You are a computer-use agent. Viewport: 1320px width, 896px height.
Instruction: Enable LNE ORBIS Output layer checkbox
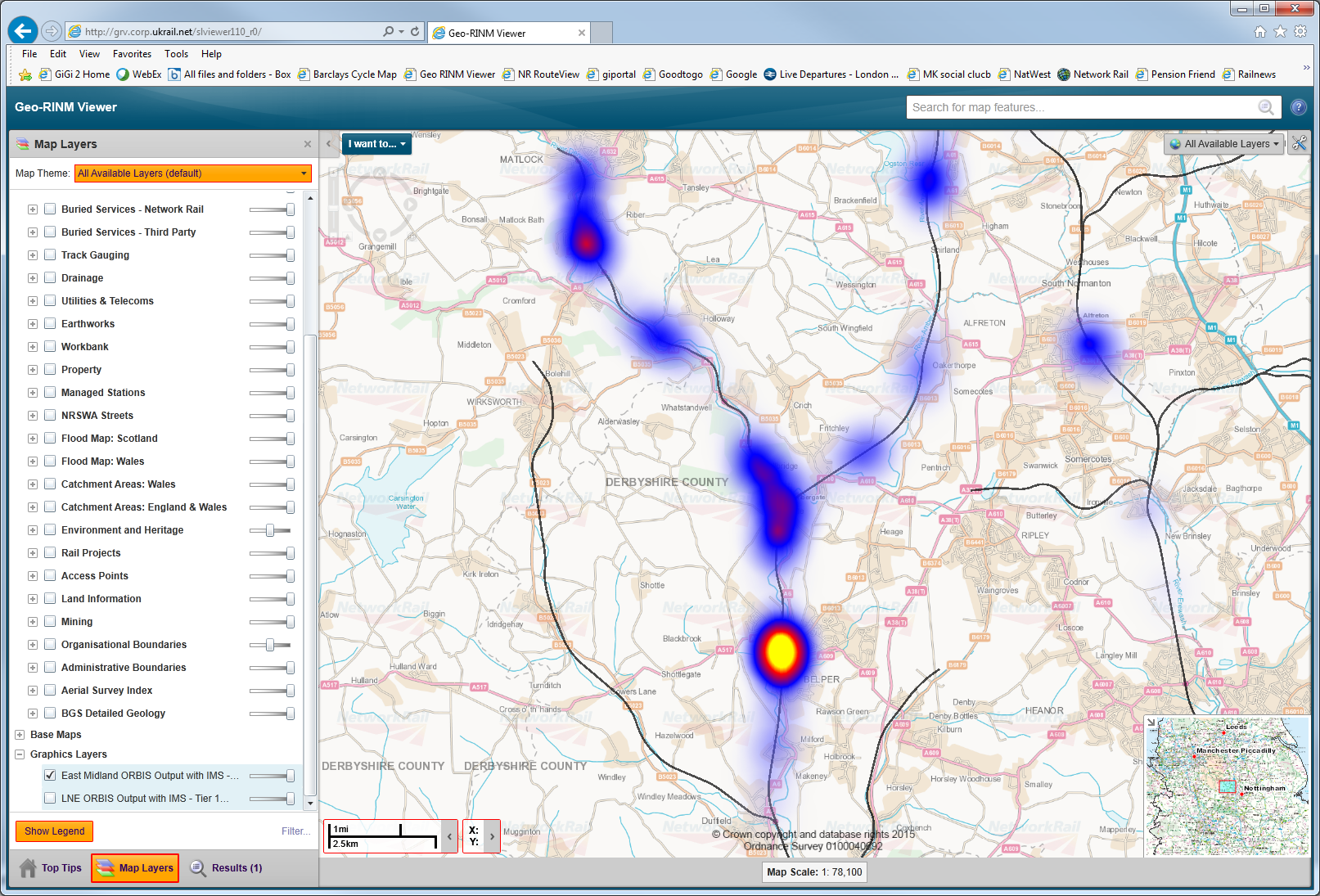tap(50, 798)
